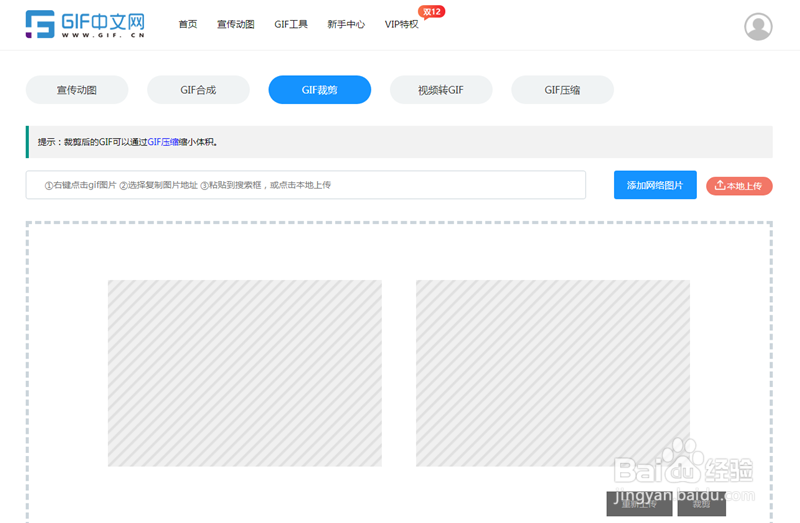This screenshot has height=523, width=800.
Task: Click the 双12 promotional badge
Action: click(432, 12)
